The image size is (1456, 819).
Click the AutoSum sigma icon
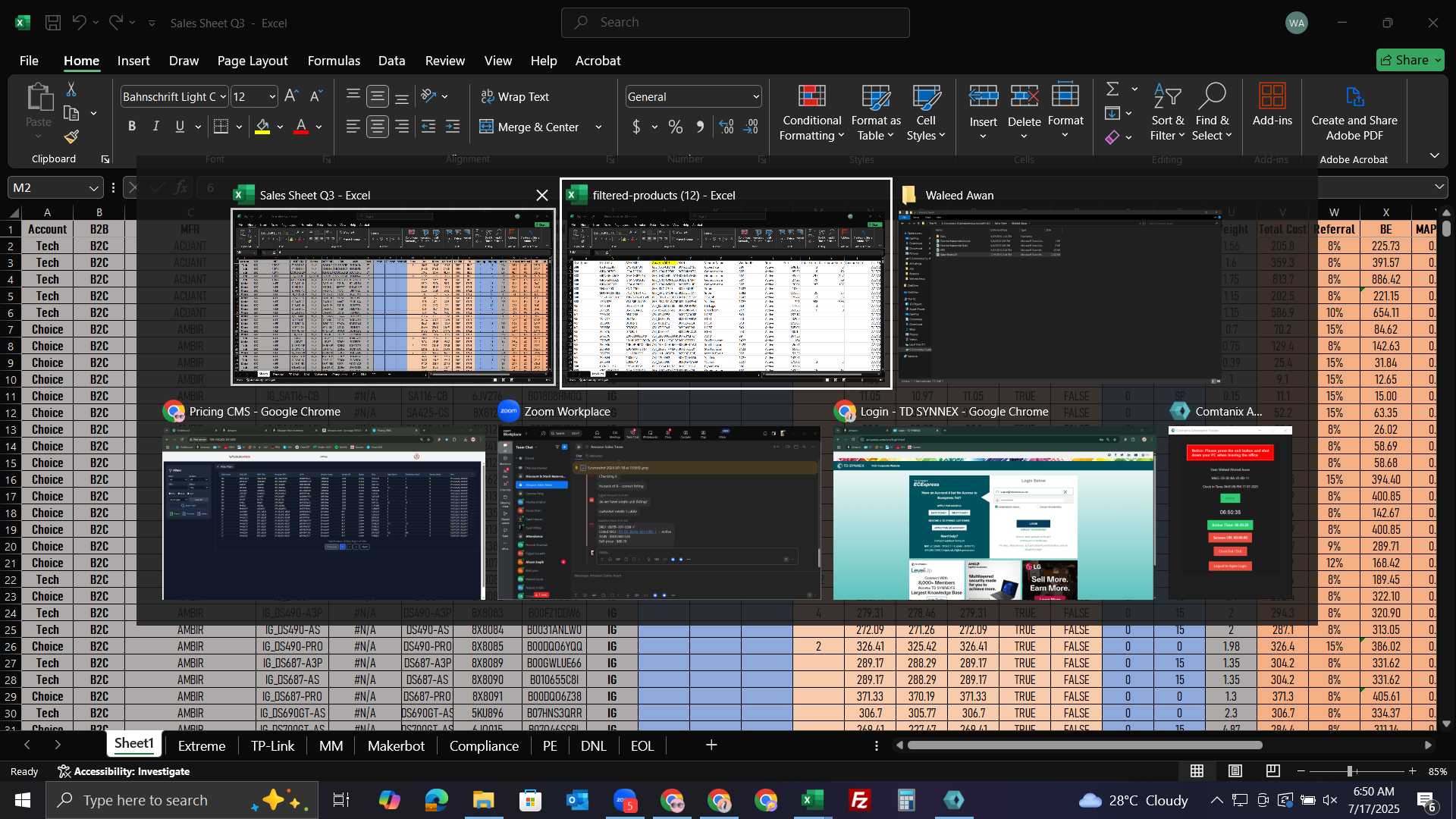[x=1112, y=89]
